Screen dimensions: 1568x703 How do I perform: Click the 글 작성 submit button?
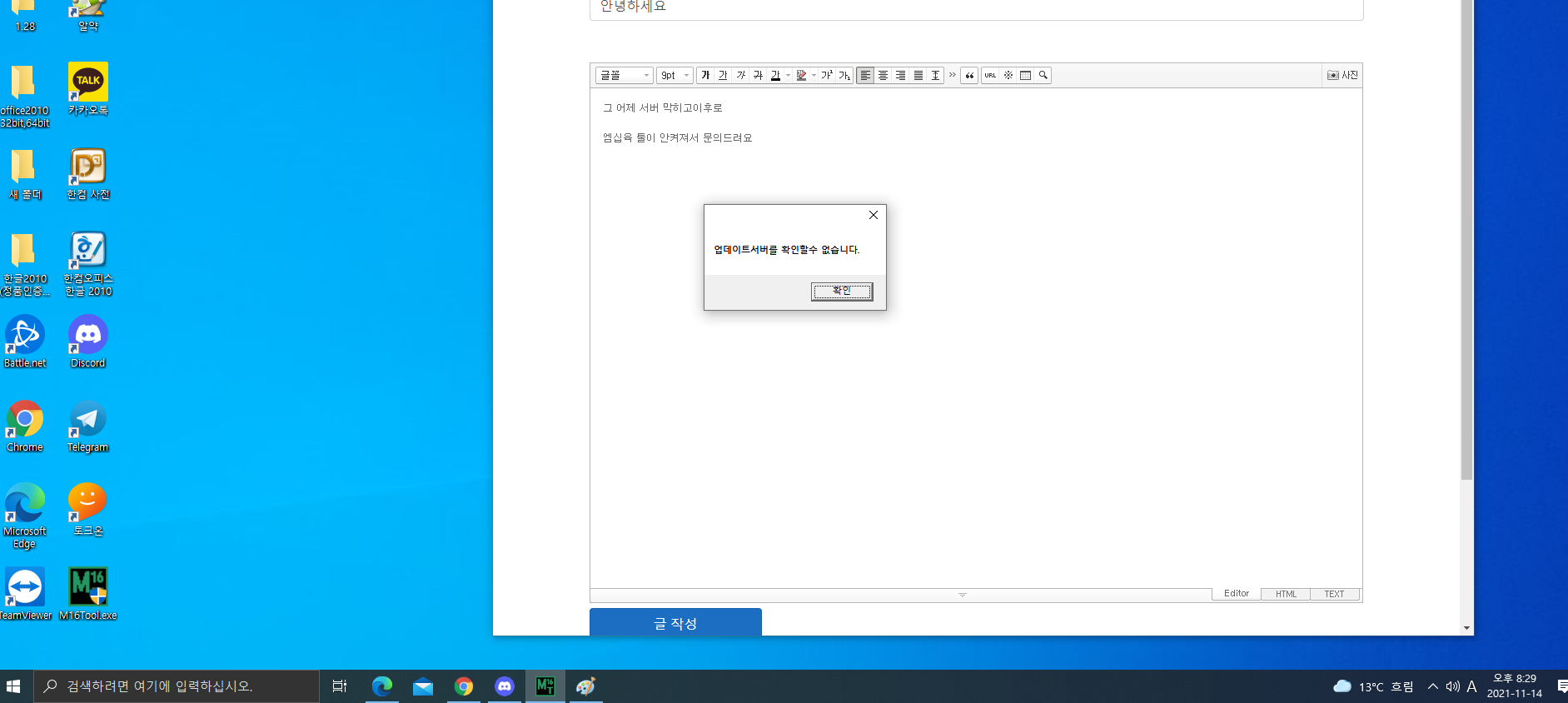tap(675, 623)
